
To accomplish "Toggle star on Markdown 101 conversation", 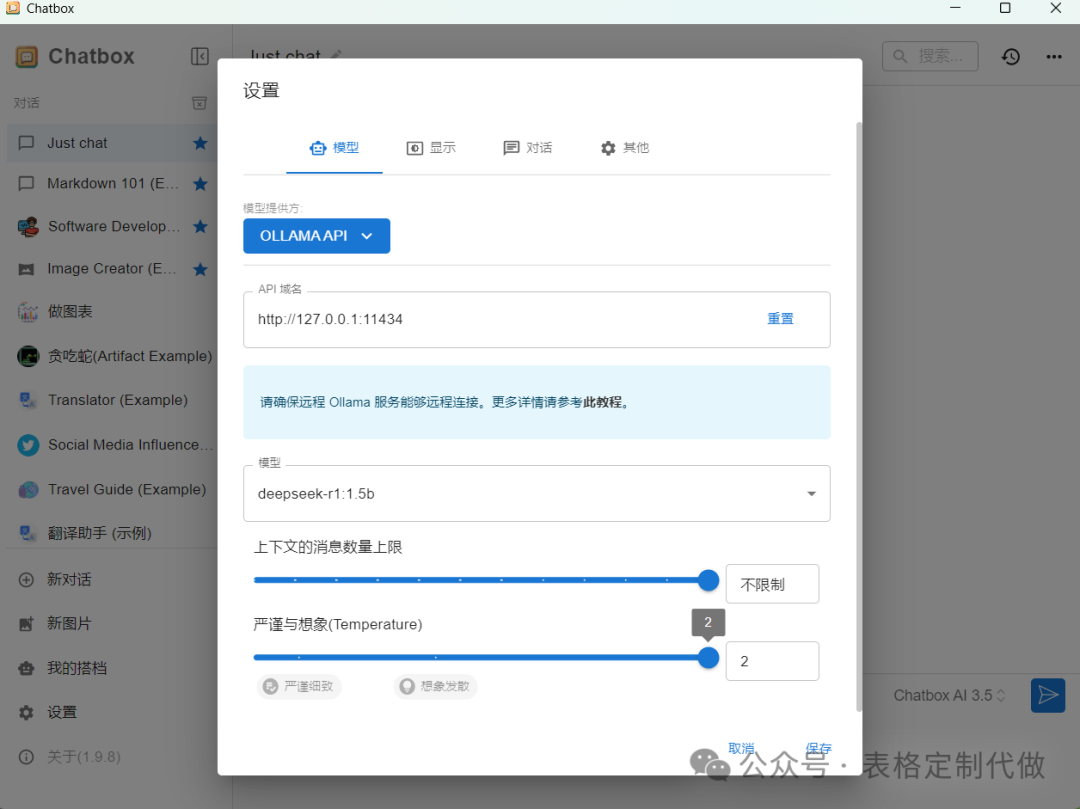I will [200, 184].
